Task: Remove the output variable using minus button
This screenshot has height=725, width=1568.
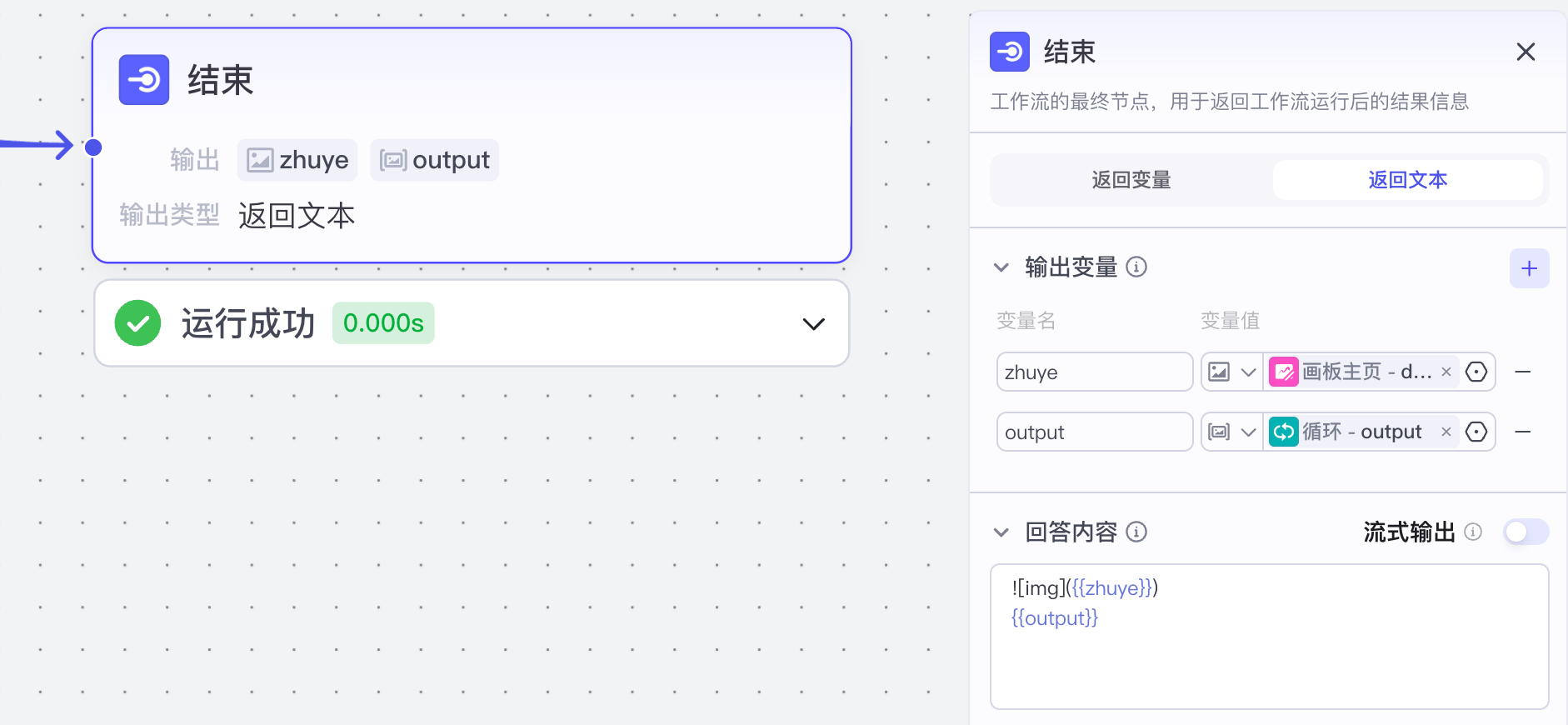Action: tap(1524, 432)
